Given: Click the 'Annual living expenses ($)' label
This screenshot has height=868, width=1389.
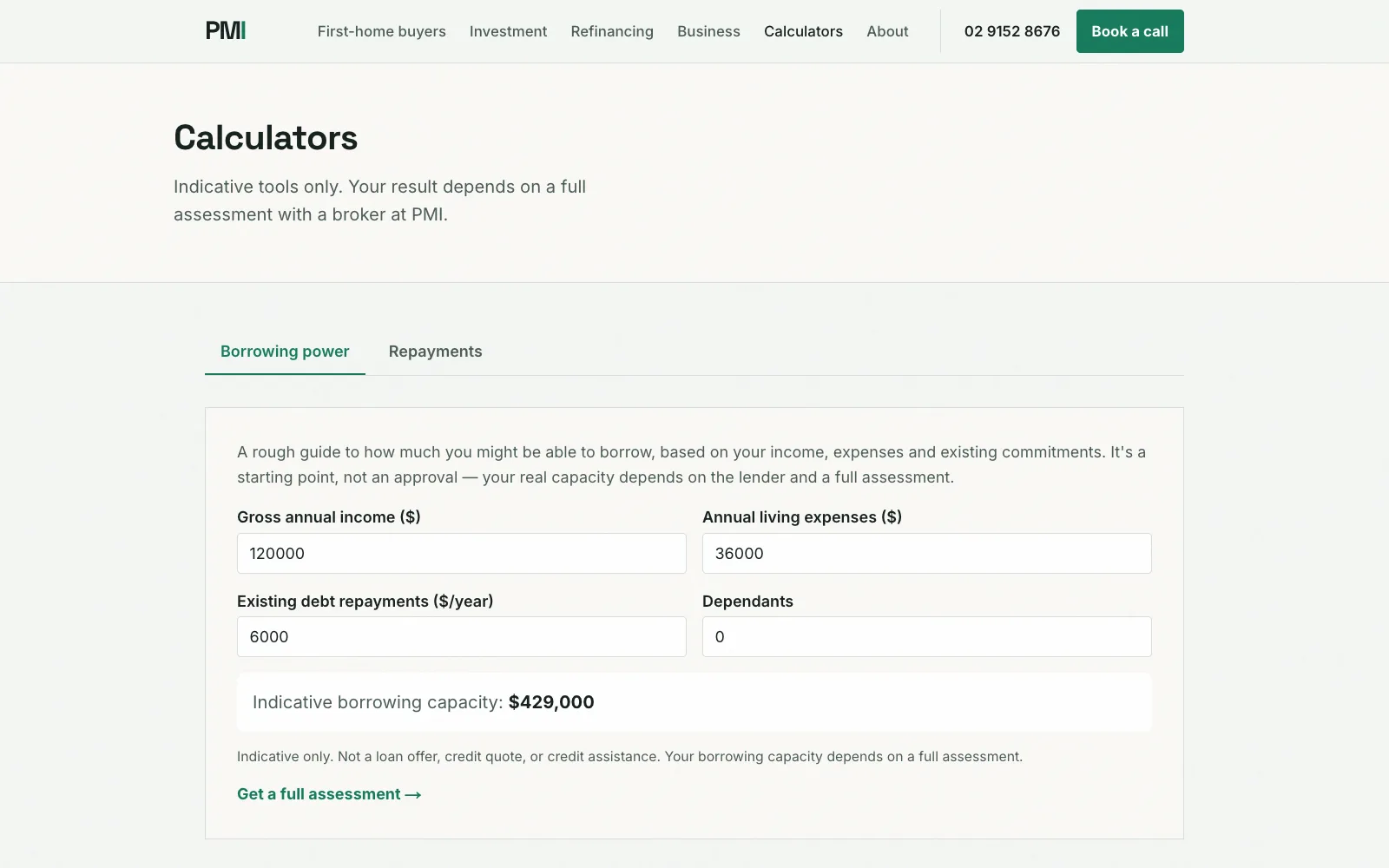Looking at the screenshot, I should pos(802,517).
